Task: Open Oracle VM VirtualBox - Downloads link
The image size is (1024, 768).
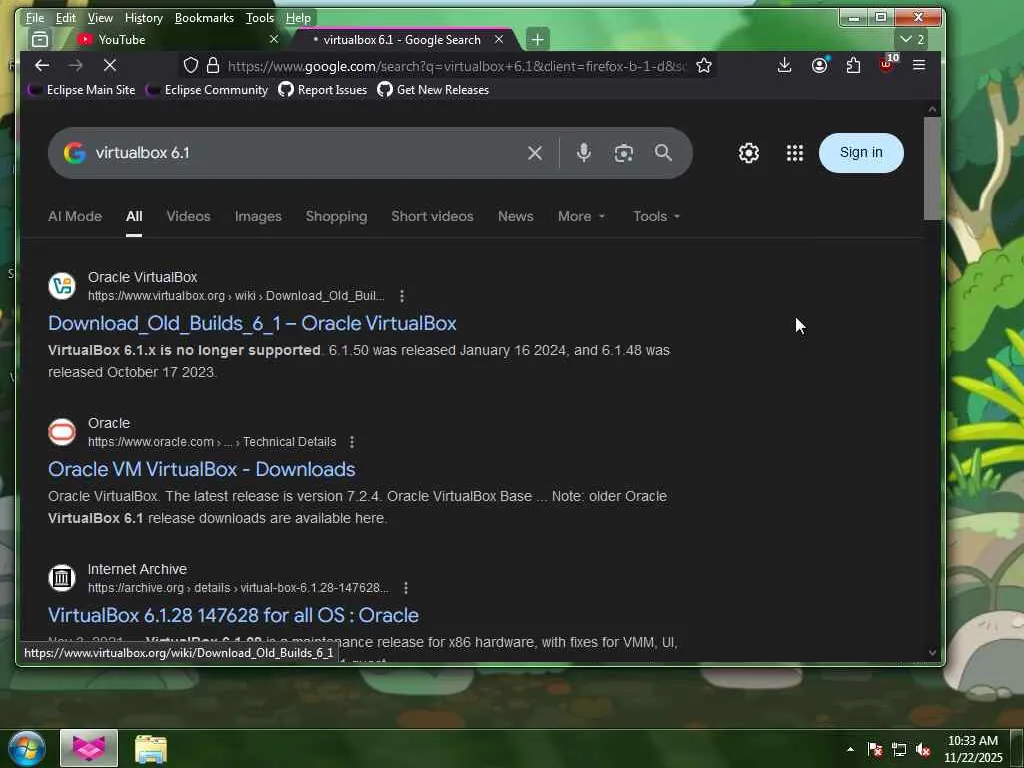Action: click(x=202, y=470)
